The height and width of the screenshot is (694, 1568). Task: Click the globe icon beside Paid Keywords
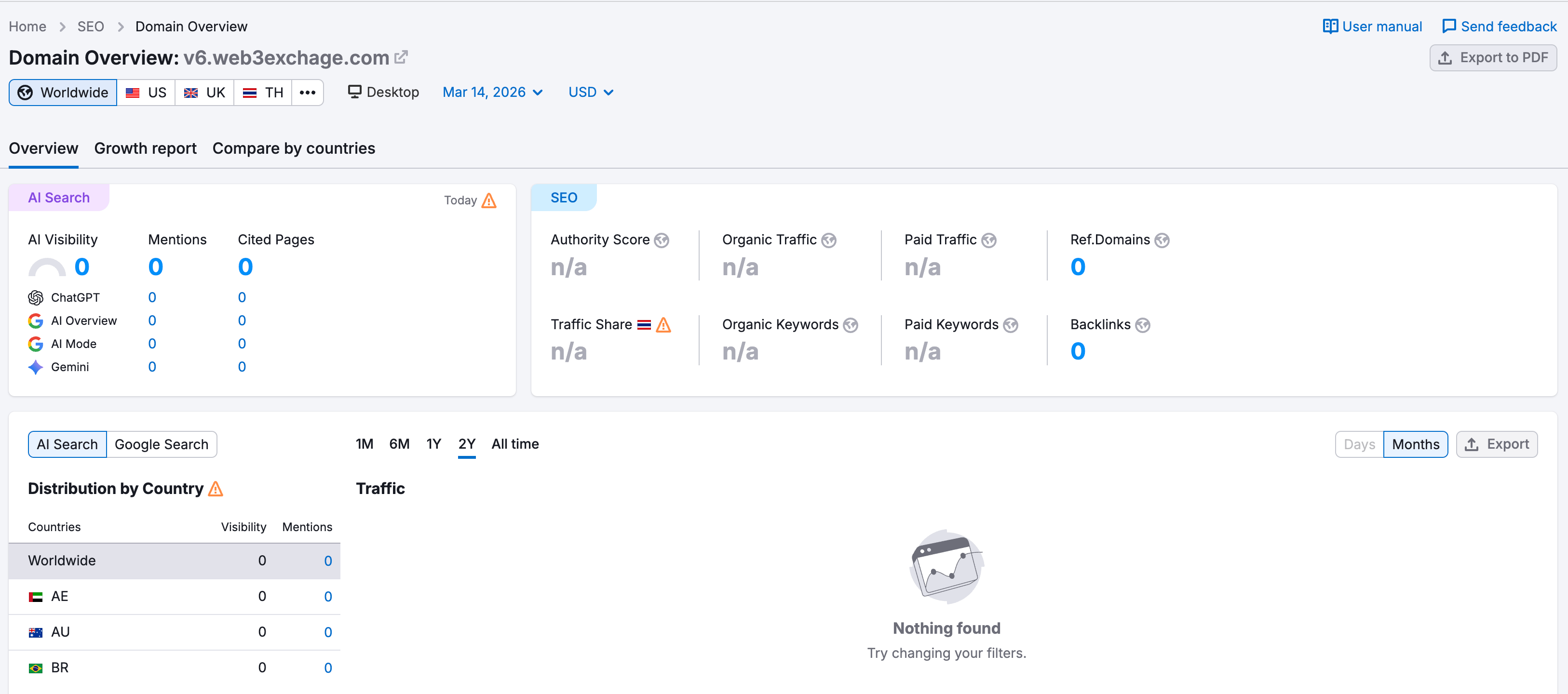(1011, 325)
